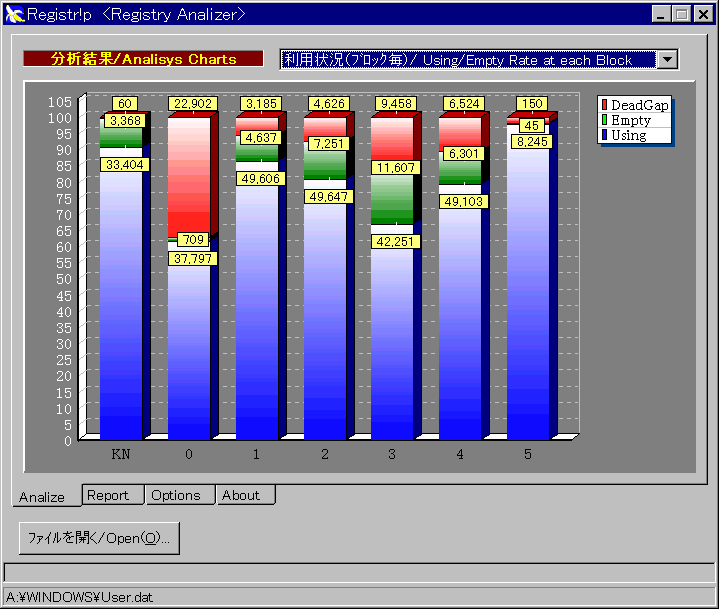This screenshot has width=719, height=609.
Task: Click the Registr!p app icon in title bar
Action: point(14,14)
